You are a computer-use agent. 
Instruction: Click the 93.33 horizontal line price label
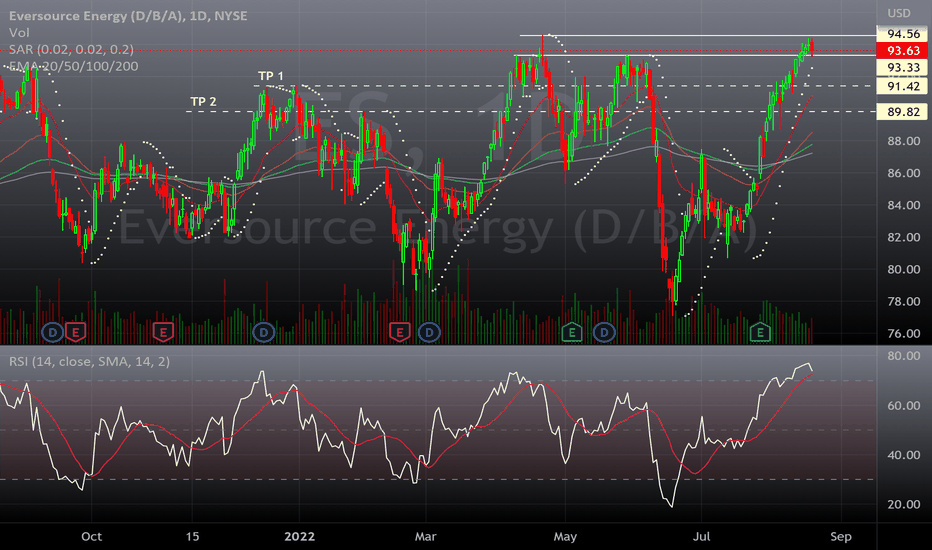(902, 67)
